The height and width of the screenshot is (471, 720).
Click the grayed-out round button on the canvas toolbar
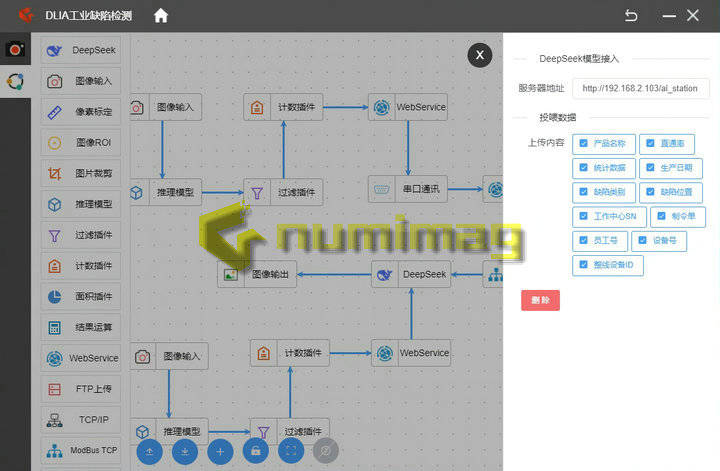point(326,451)
